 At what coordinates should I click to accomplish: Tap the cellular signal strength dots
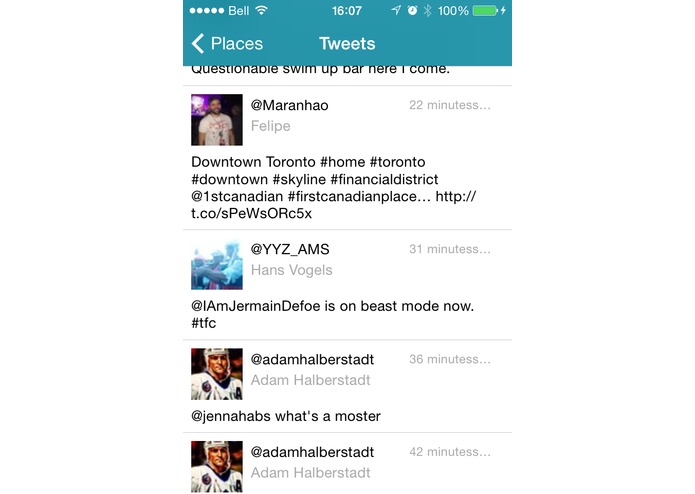click(x=207, y=11)
